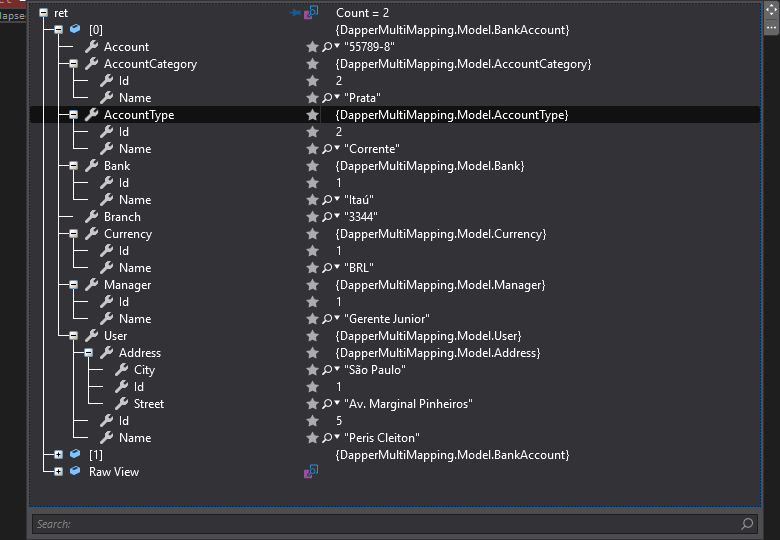Viewport: 780px width, 540px height.
Task: Click magnifier icon beside "São Paulo"
Action: pos(327,369)
